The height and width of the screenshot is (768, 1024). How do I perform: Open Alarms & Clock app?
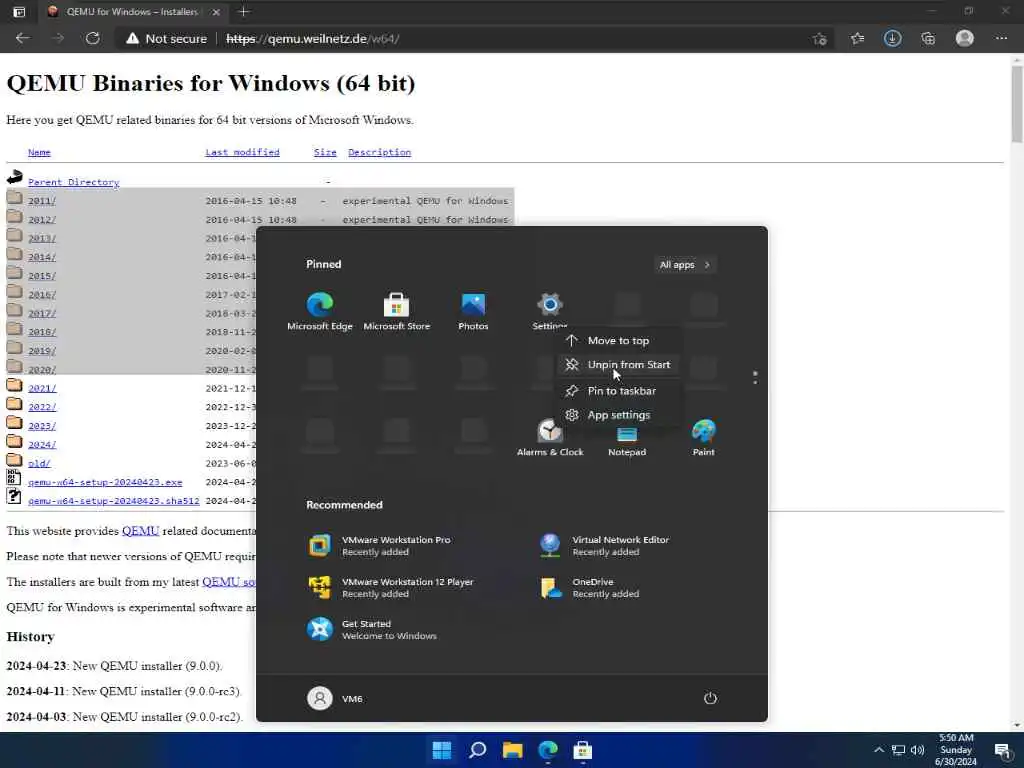click(550, 438)
